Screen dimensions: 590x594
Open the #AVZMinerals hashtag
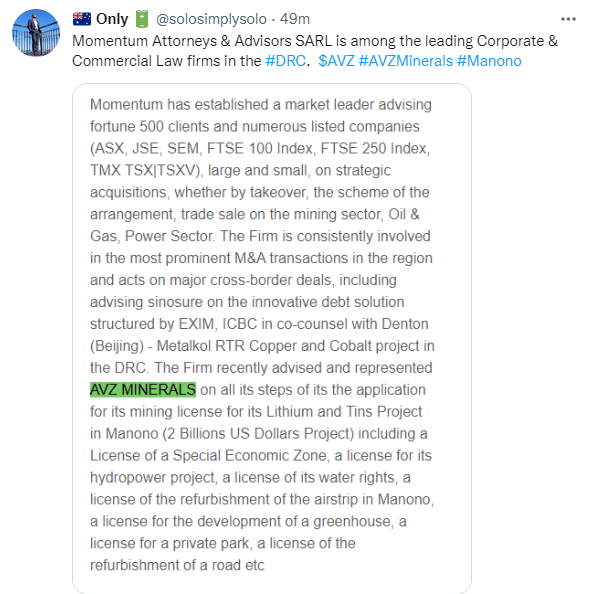[405, 61]
